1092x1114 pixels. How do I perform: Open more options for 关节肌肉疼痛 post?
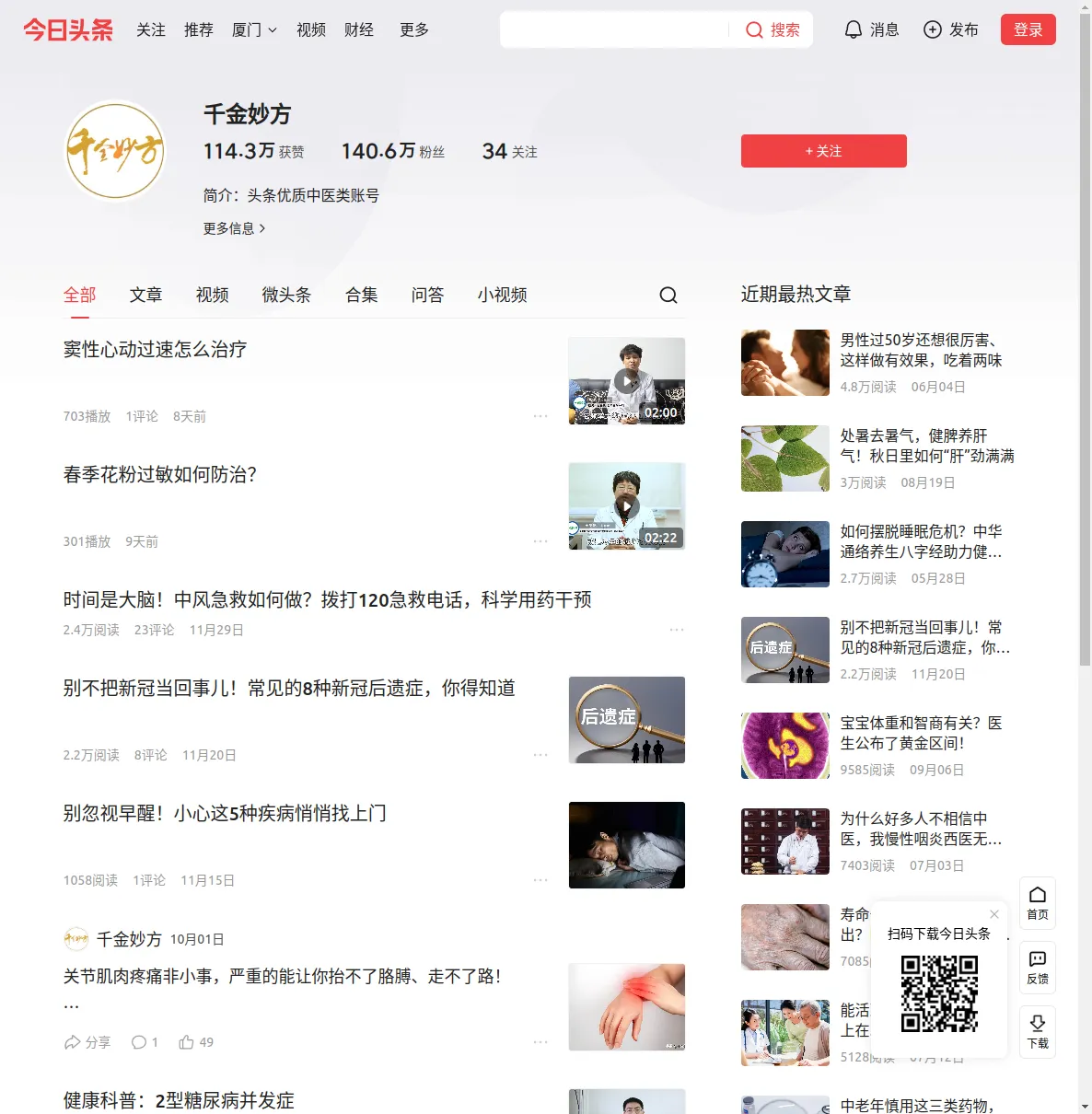point(540,1042)
